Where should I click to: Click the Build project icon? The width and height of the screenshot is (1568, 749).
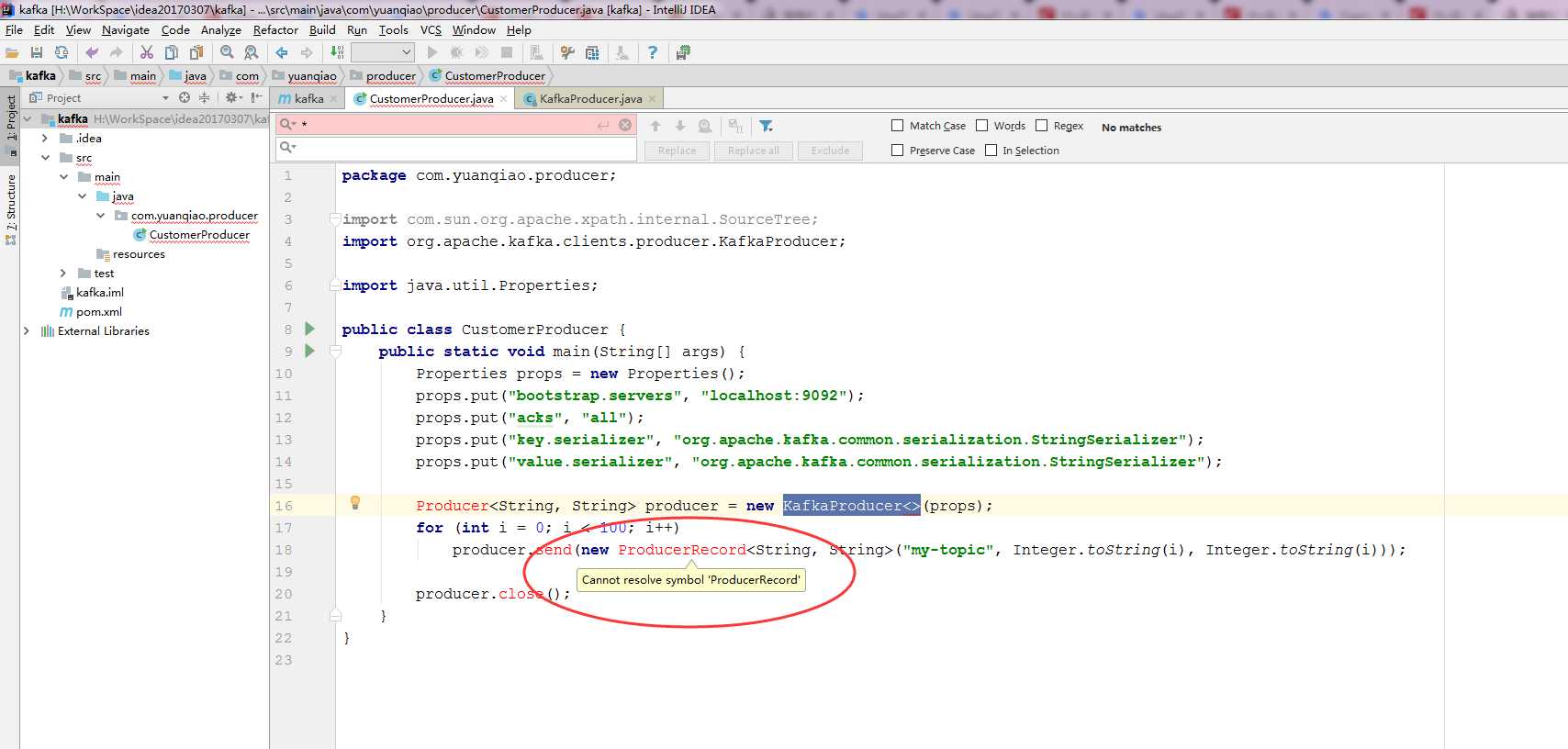click(x=337, y=53)
